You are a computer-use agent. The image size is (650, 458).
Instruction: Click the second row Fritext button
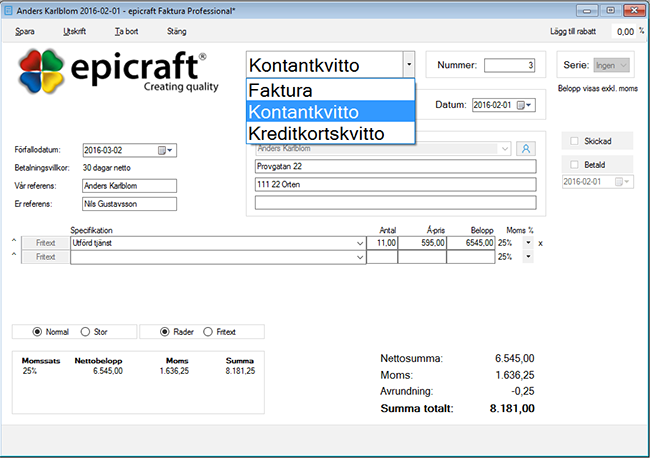tap(45, 257)
